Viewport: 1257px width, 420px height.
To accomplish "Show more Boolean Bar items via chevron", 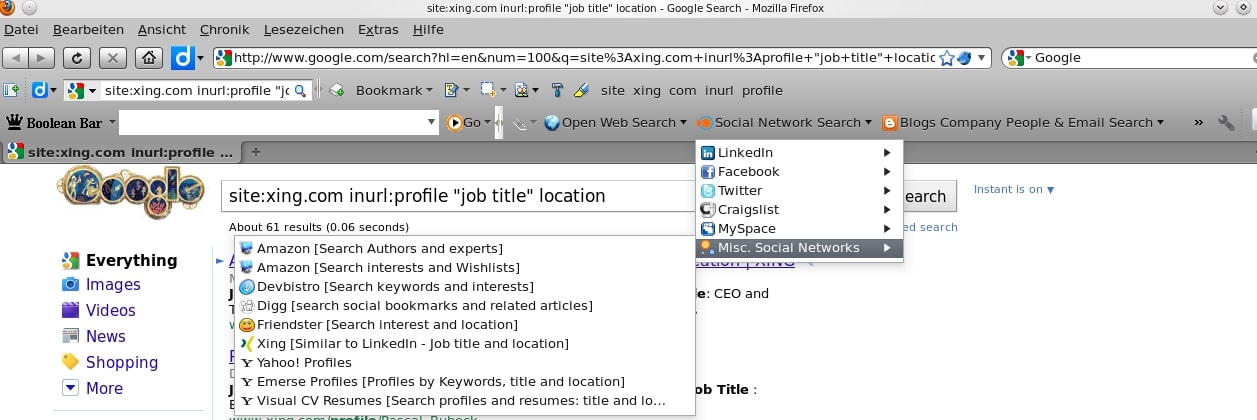I will [1198, 122].
